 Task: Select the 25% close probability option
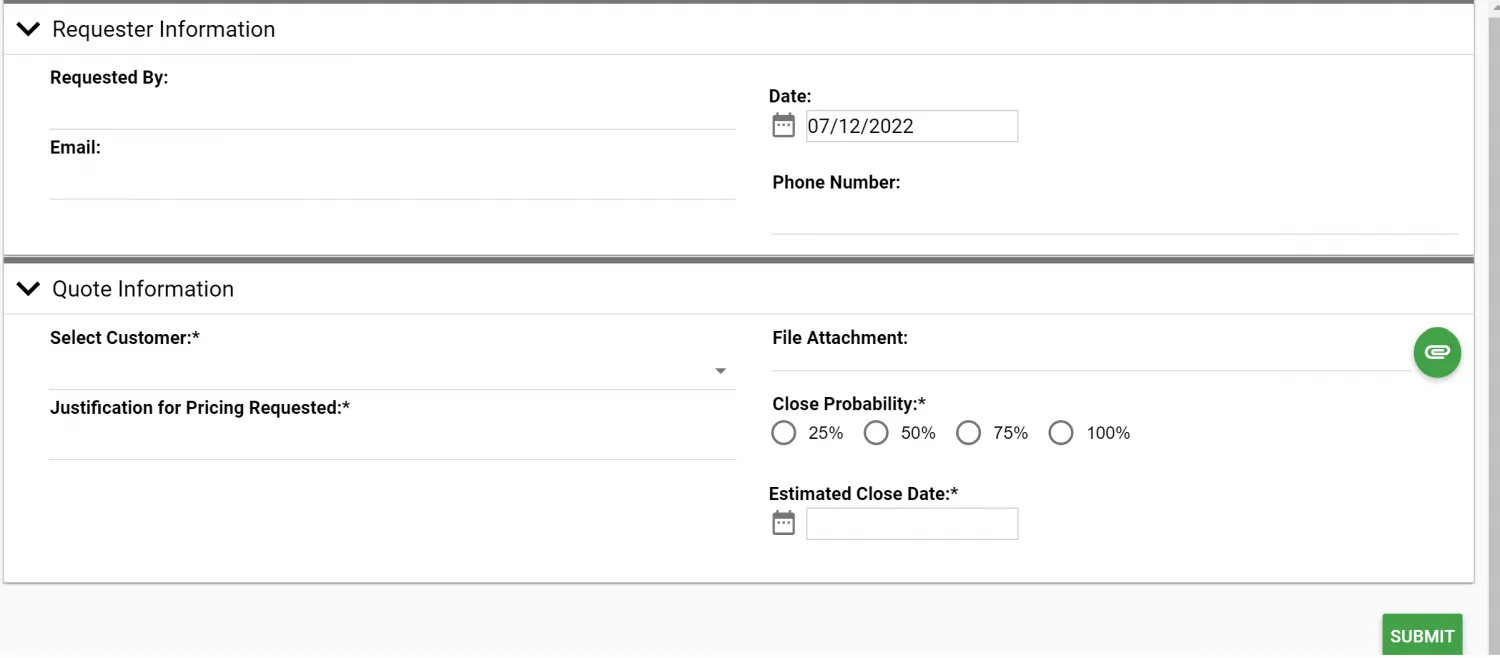(x=784, y=433)
